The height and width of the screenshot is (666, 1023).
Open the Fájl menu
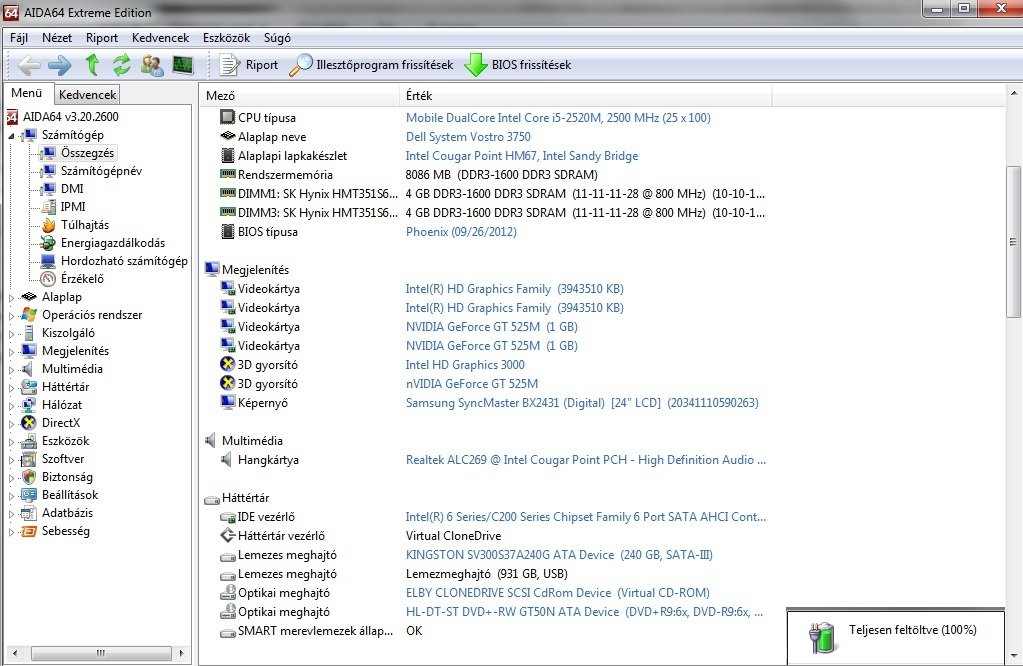pyautogui.click(x=19, y=38)
